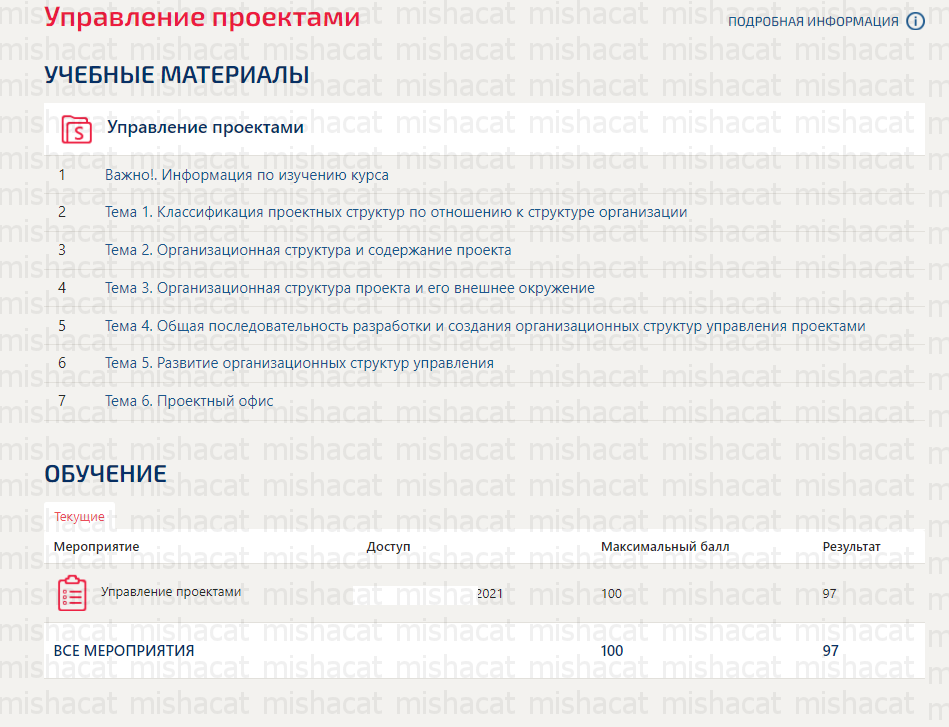Click row number 4 beside Тема 3
The width and height of the screenshot is (949, 727).
62,288
